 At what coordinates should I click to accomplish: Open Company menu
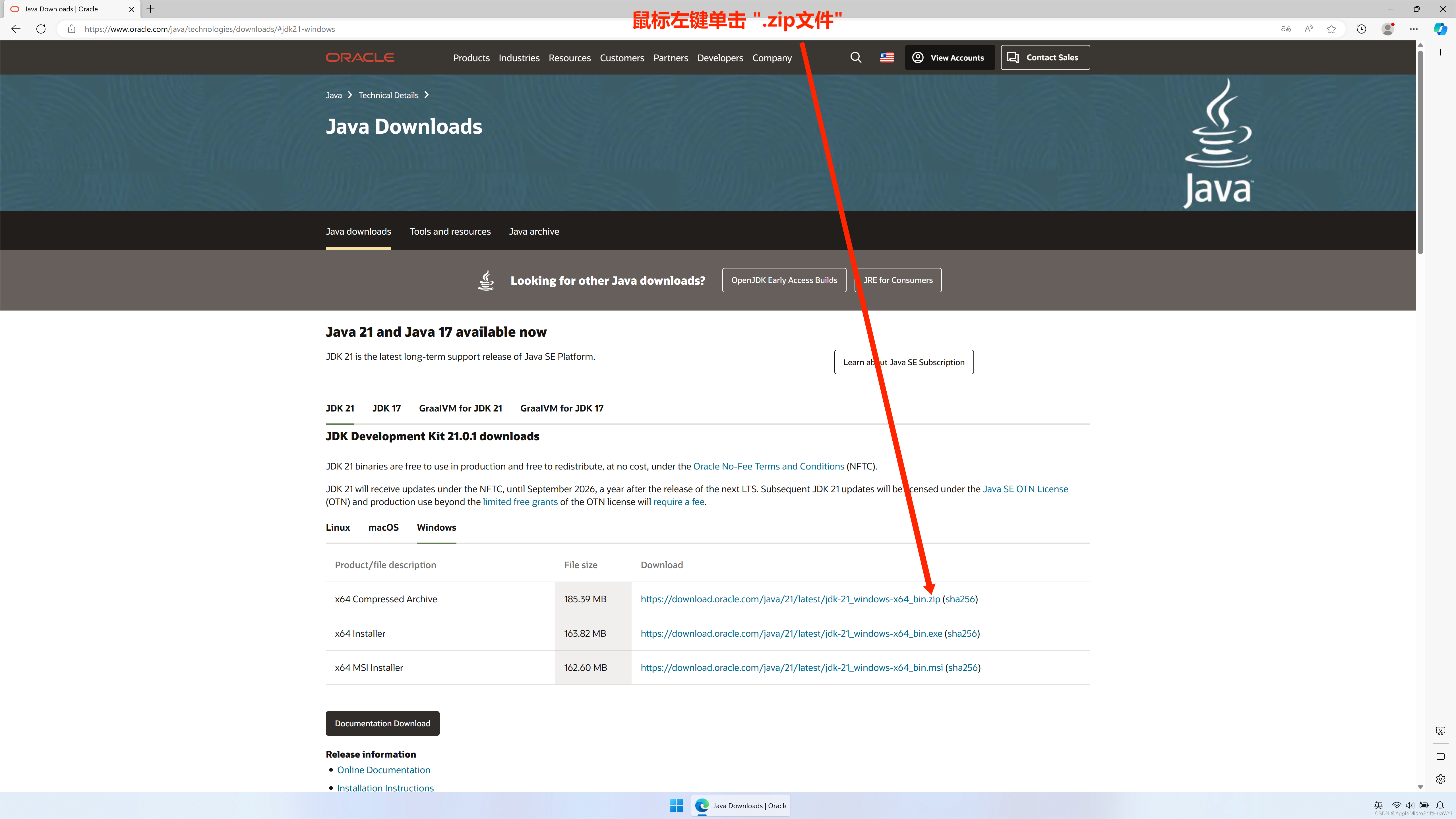click(772, 58)
